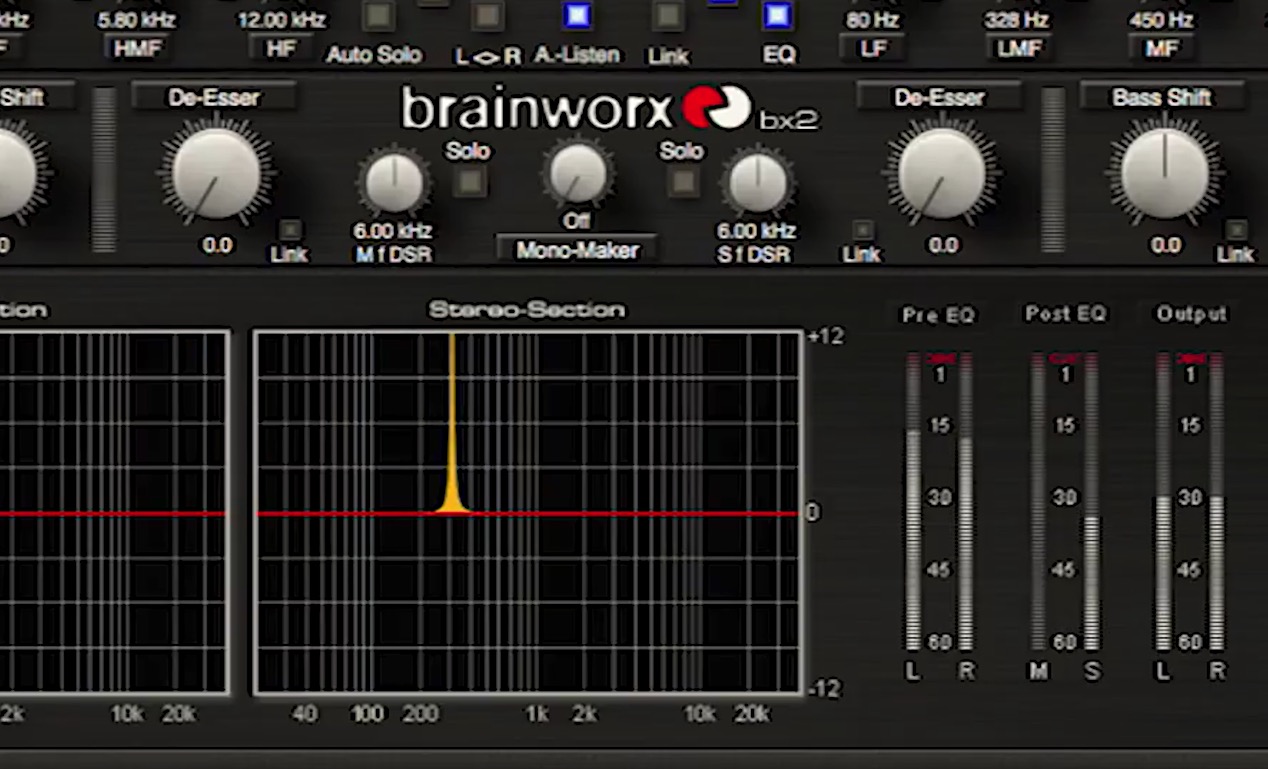Click the brainworx bx2 logo
1268x769 pixels.
click(x=610, y=108)
